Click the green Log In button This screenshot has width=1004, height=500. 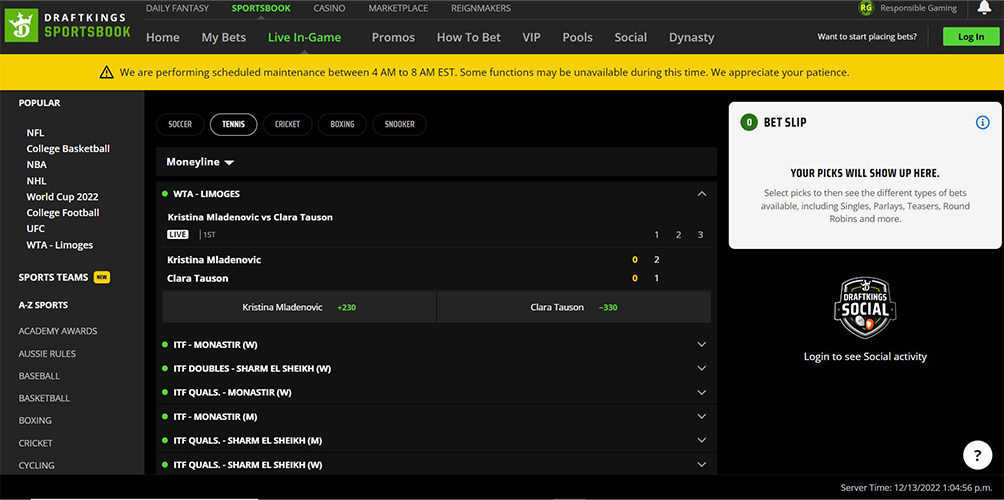pyautogui.click(x=971, y=36)
